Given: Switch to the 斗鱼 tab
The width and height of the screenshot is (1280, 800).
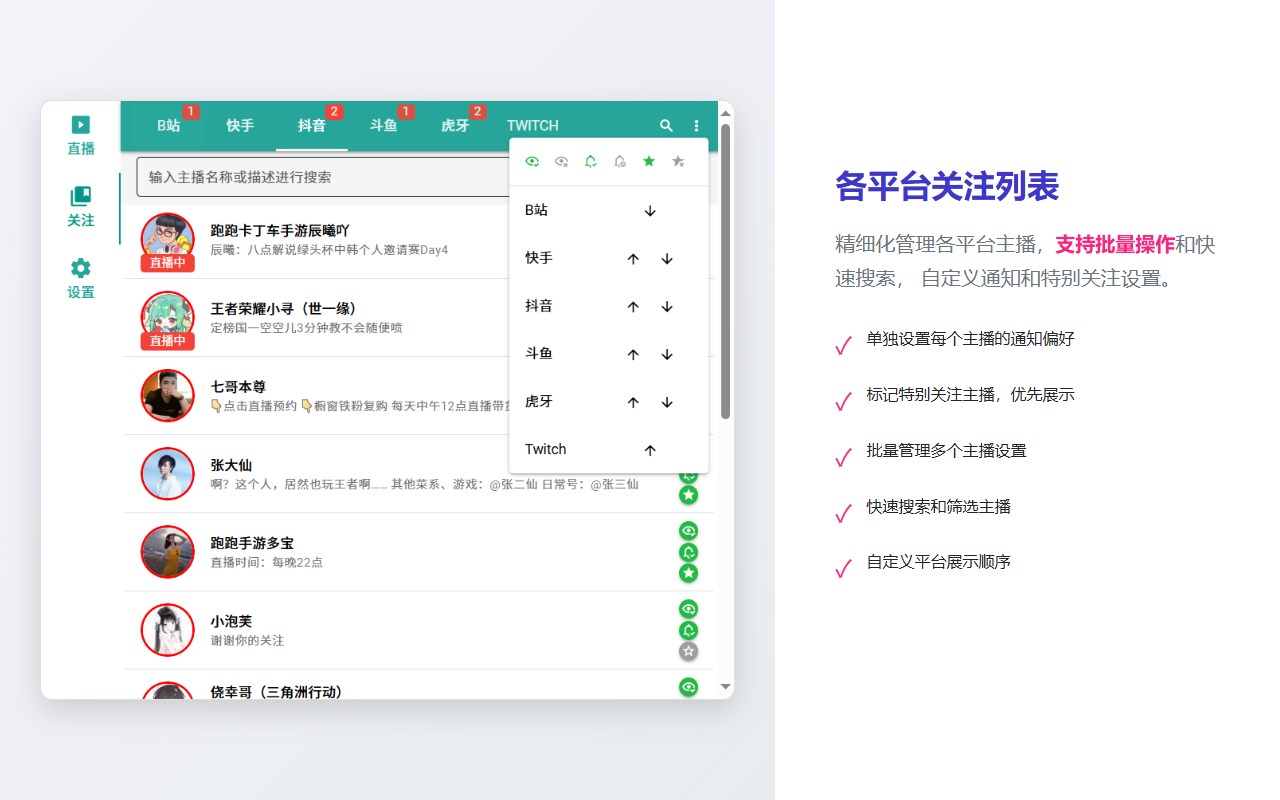Looking at the screenshot, I should pyautogui.click(x=384, y=126).
